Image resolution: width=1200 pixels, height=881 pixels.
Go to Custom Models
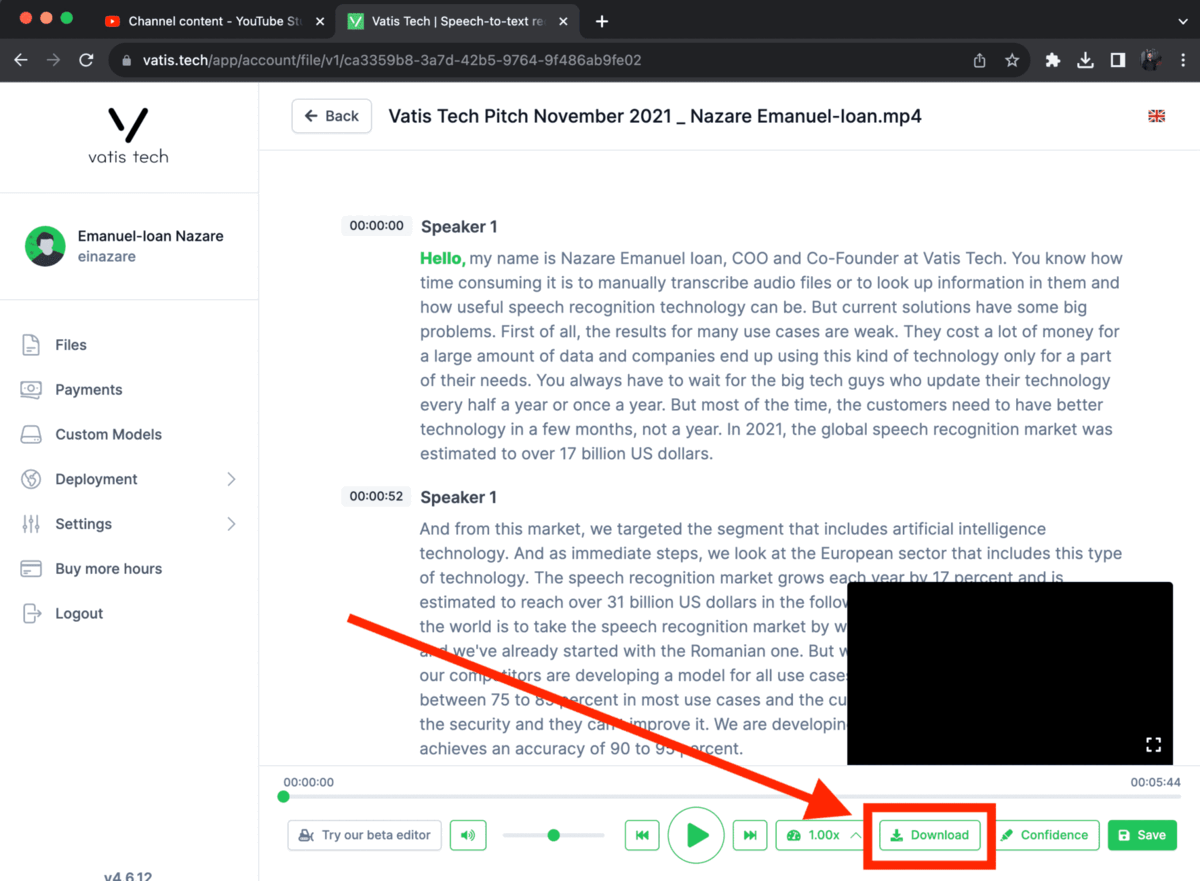[108, 434]
